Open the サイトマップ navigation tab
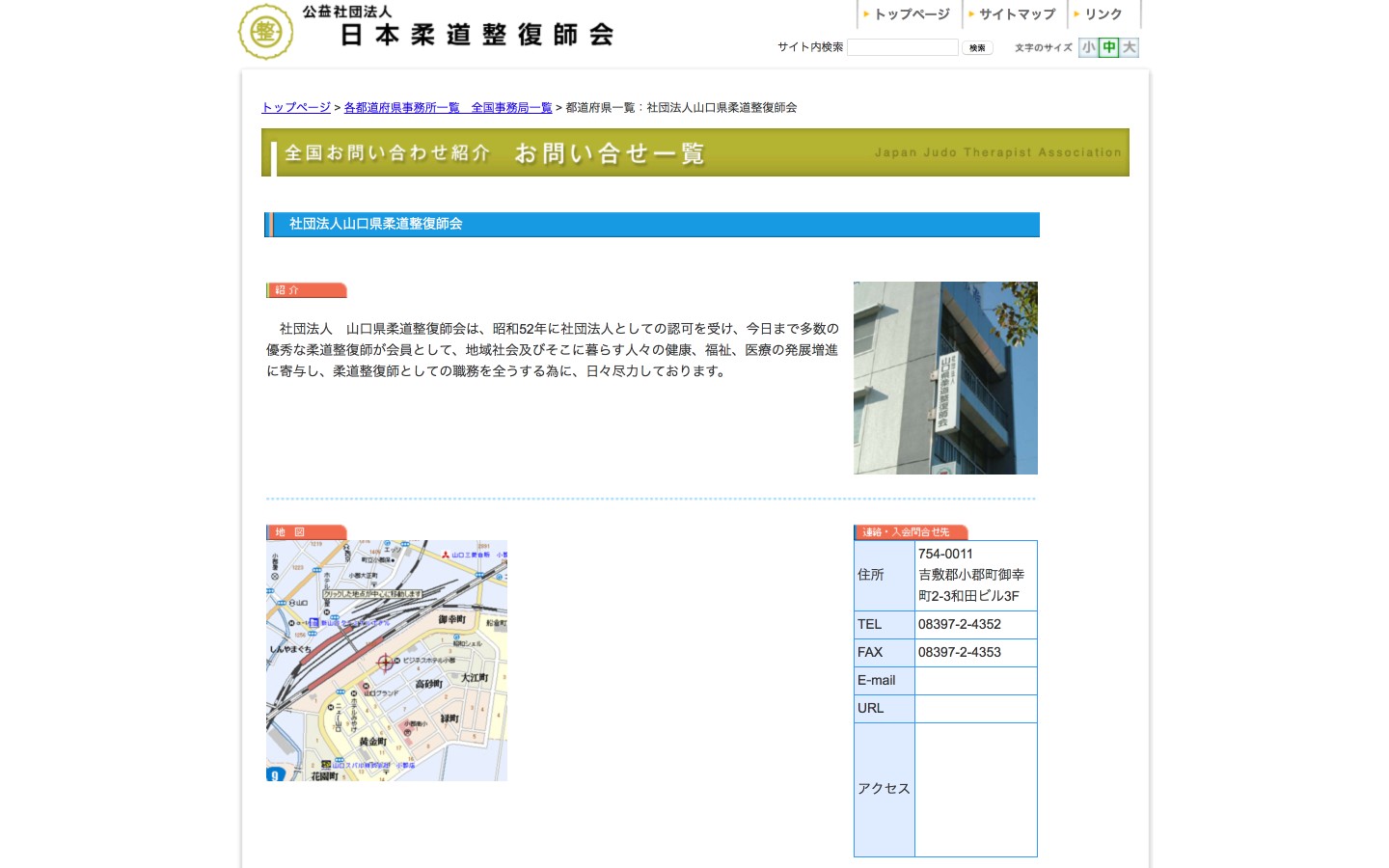This screenshot has height=868, width=1389. [x=1013, y=14]
